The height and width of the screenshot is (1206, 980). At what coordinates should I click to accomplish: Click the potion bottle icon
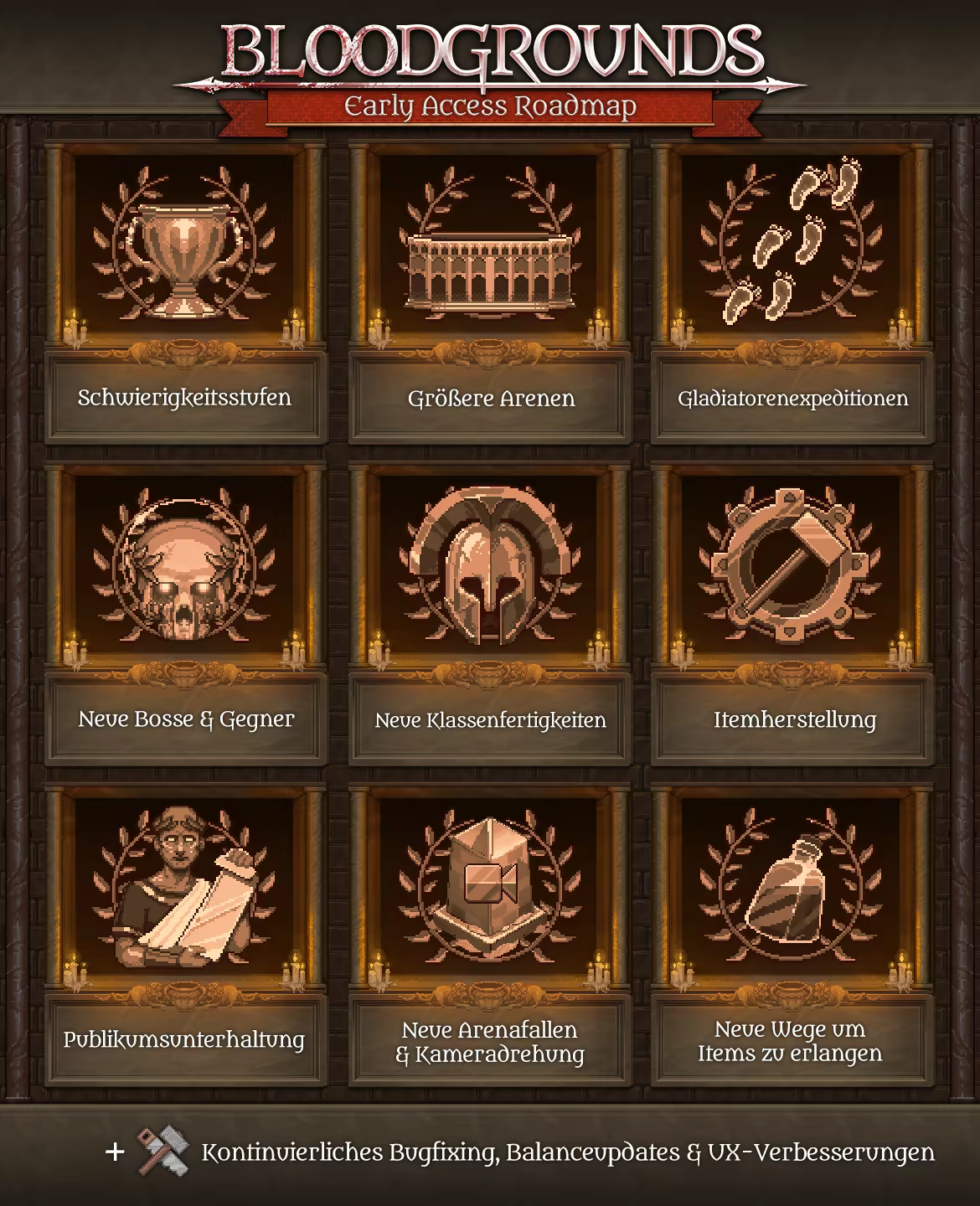pyautogui.click(x=793, y=889)
